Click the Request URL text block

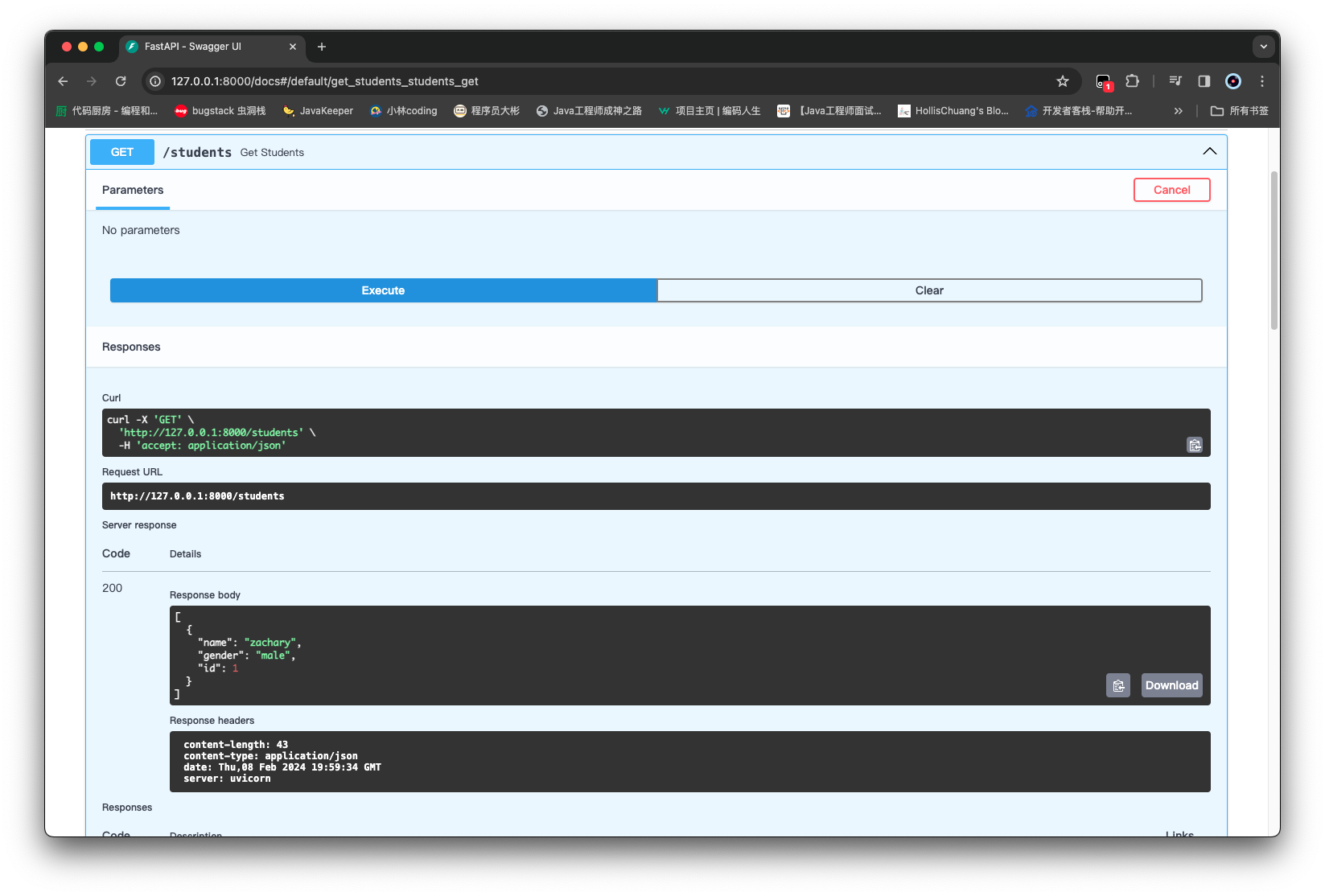[656, 496]
